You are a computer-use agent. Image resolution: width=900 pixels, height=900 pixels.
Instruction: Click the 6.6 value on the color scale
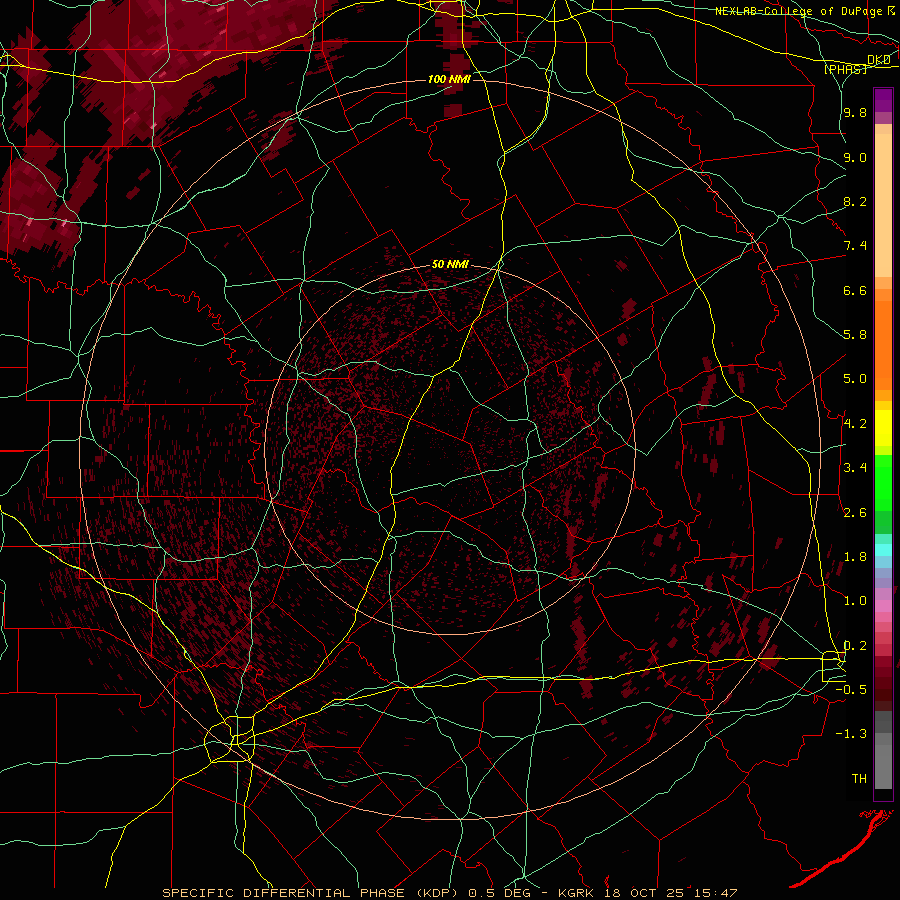click(x=855, y=290)
